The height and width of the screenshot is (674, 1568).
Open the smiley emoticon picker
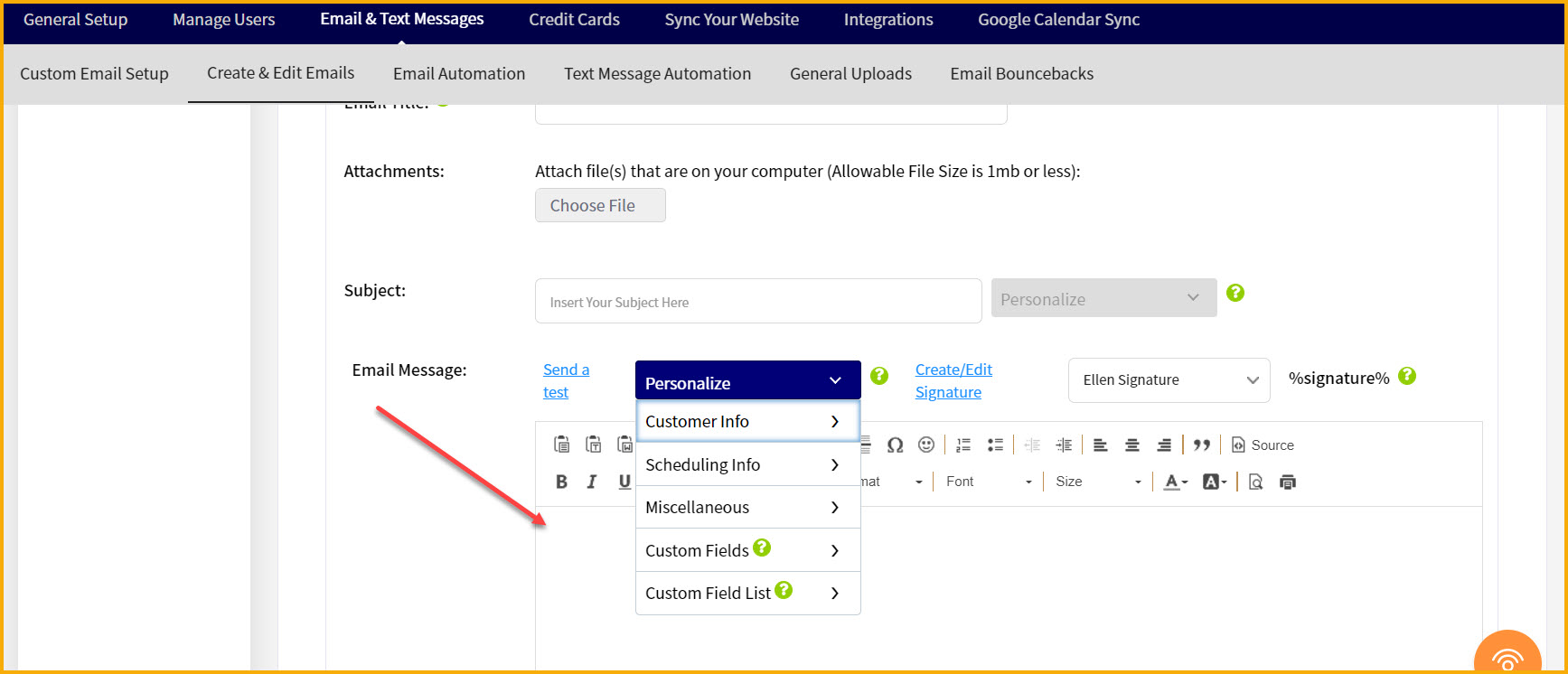pyautogui.click(x=926, y=445)
